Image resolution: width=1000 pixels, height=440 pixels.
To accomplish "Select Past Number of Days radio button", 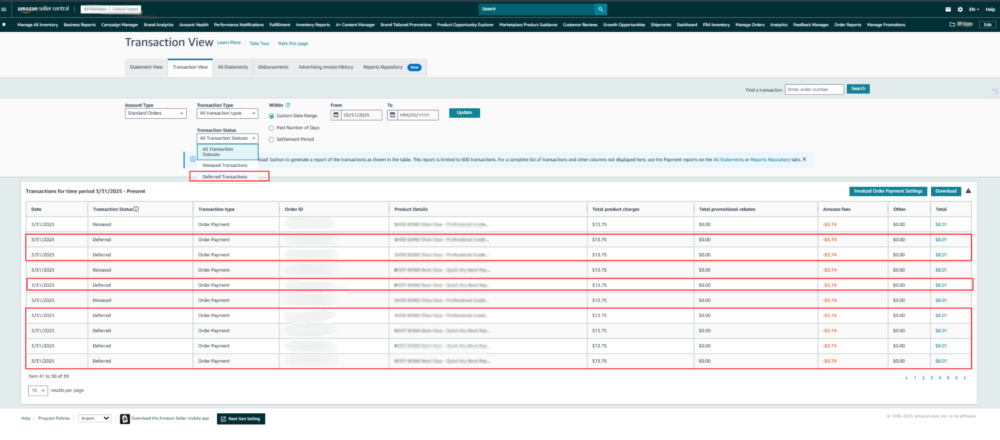I will [272, 128].
